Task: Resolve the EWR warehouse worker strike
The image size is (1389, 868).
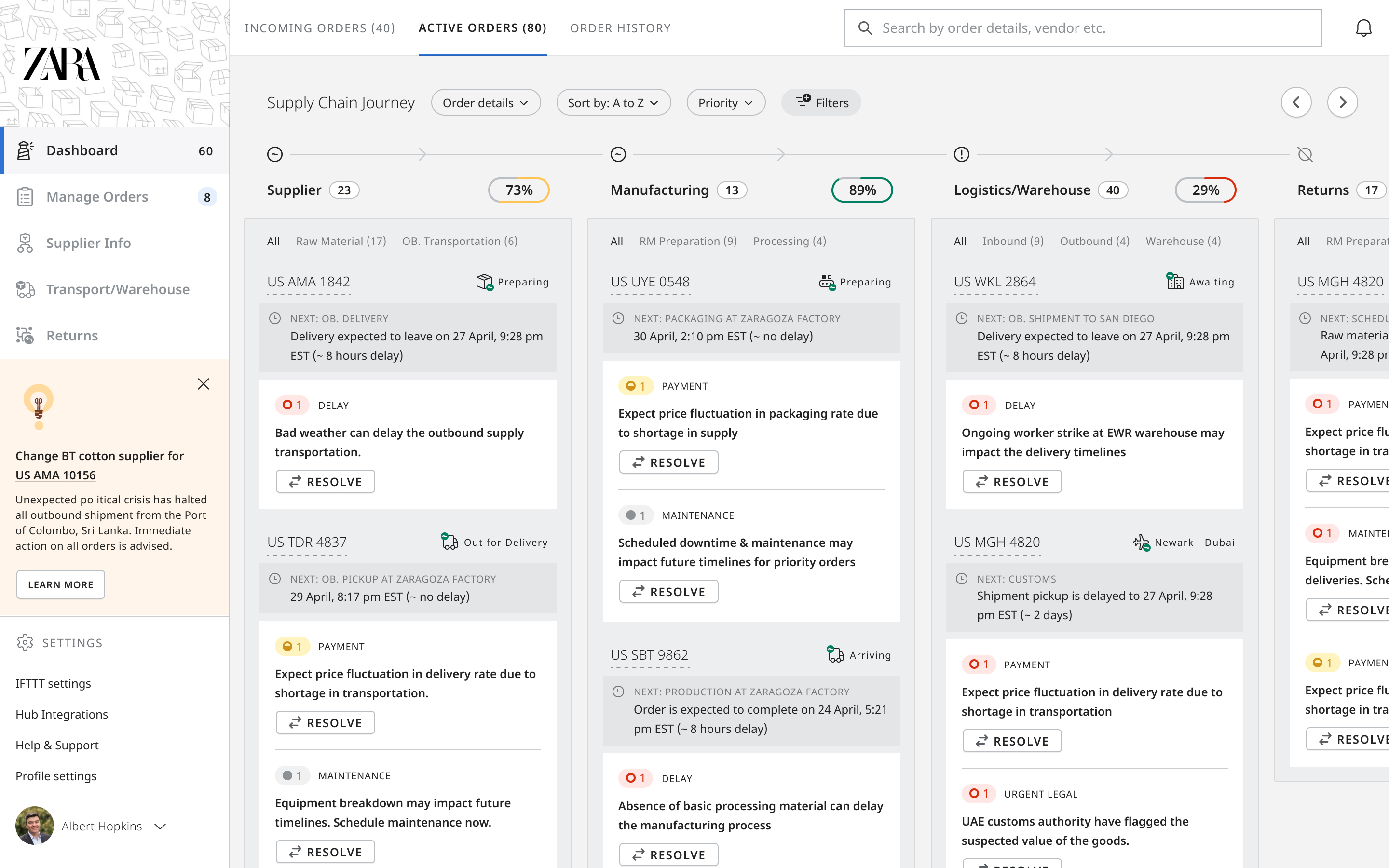Action: [1012, 482]
